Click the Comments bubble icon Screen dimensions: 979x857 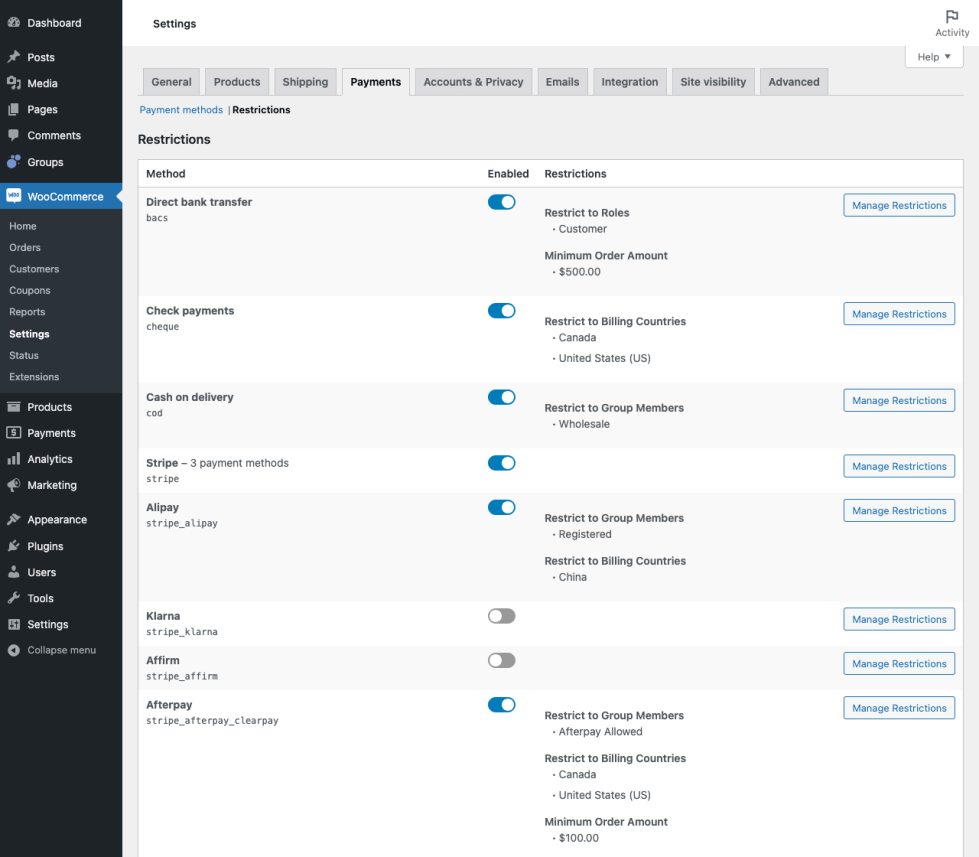point(14,136)
